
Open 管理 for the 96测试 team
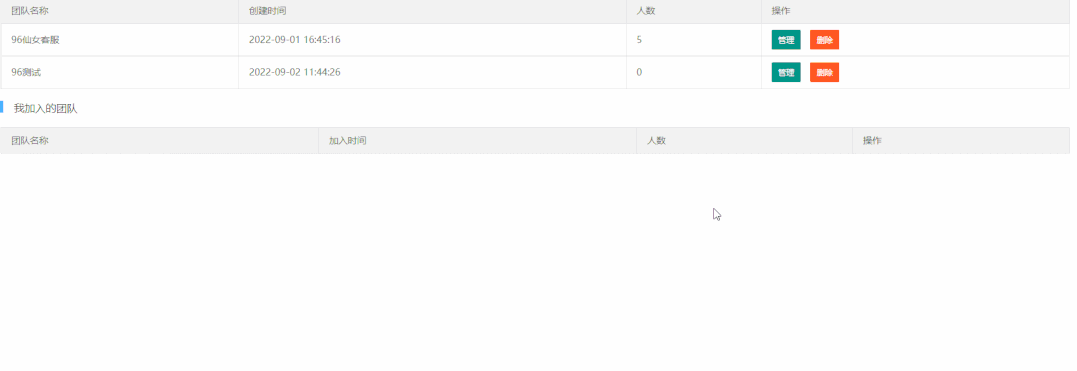pyautogui.click(x=786, y=72)
